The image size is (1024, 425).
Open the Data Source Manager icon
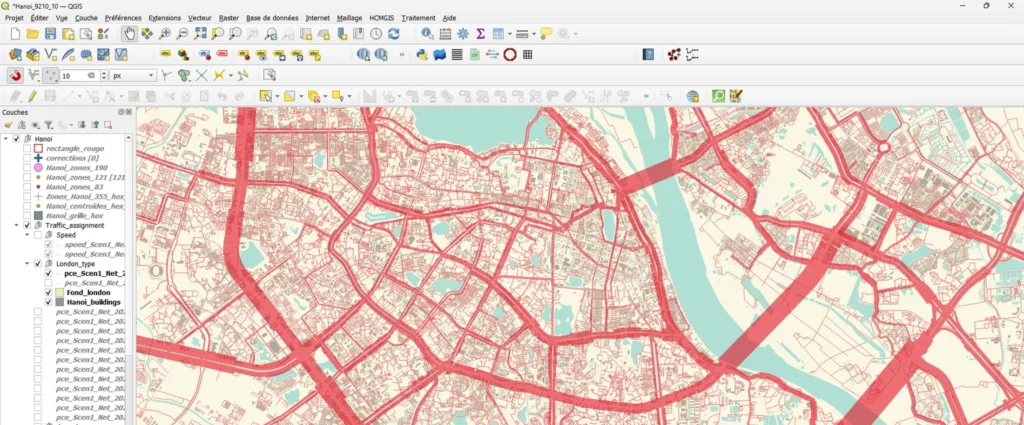pos(15,55)
